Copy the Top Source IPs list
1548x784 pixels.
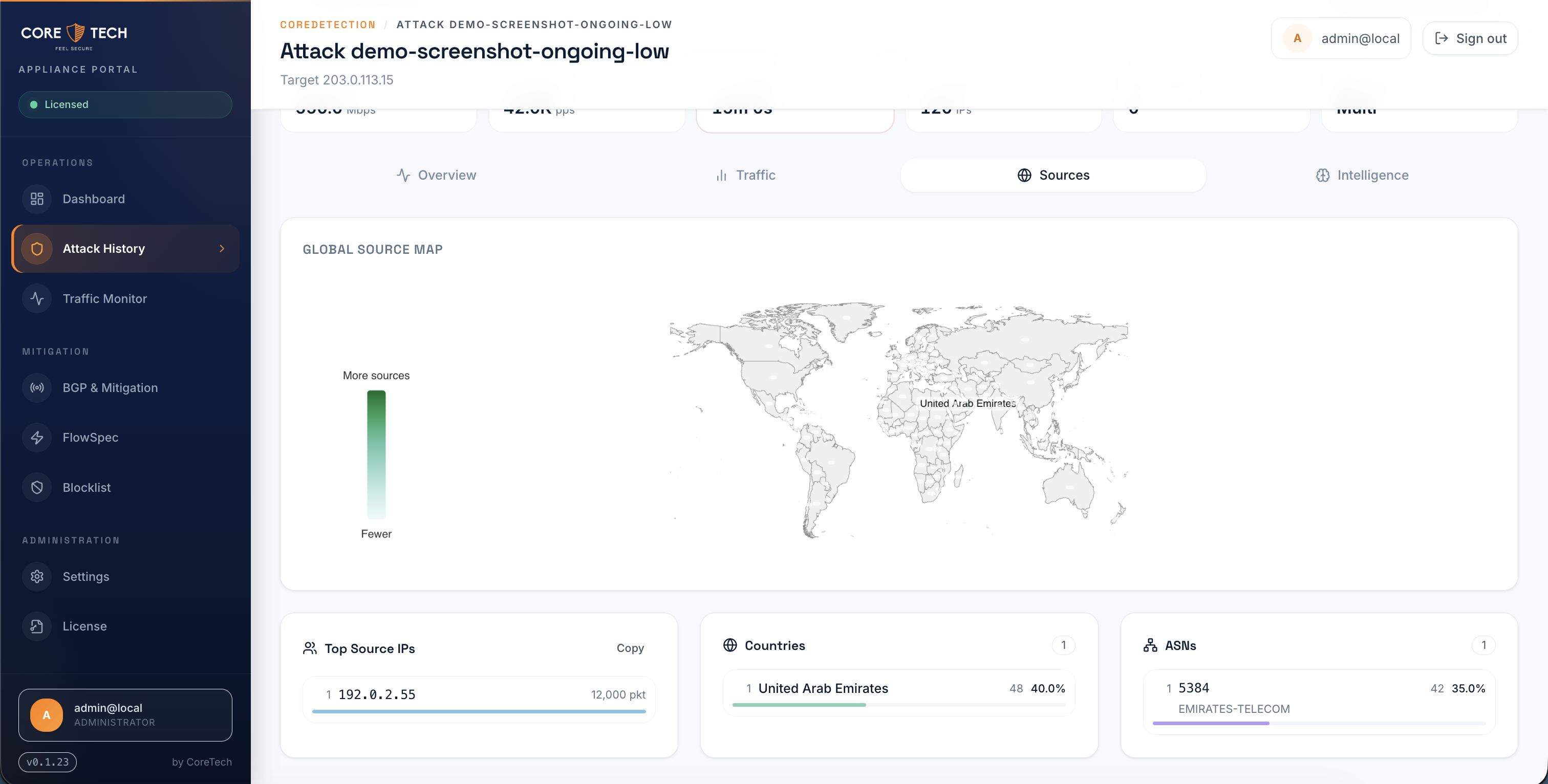(630, 648)
